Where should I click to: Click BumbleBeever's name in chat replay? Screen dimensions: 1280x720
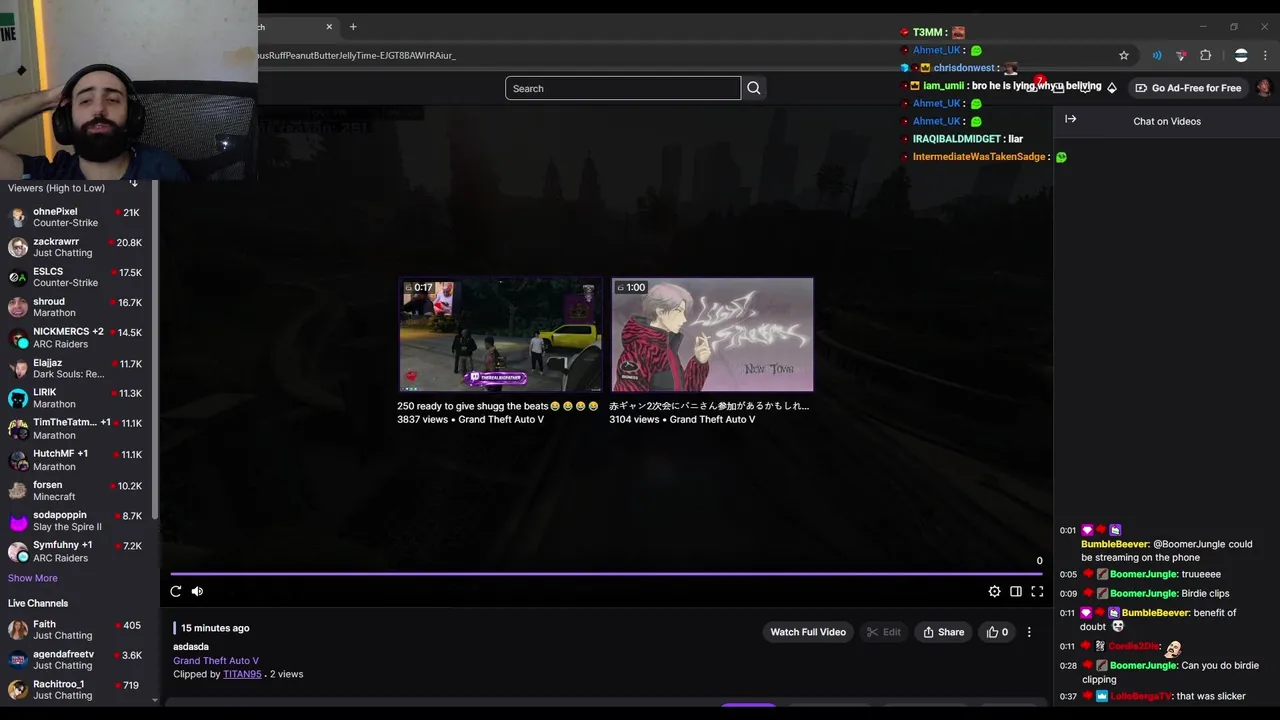point(1115,544)
